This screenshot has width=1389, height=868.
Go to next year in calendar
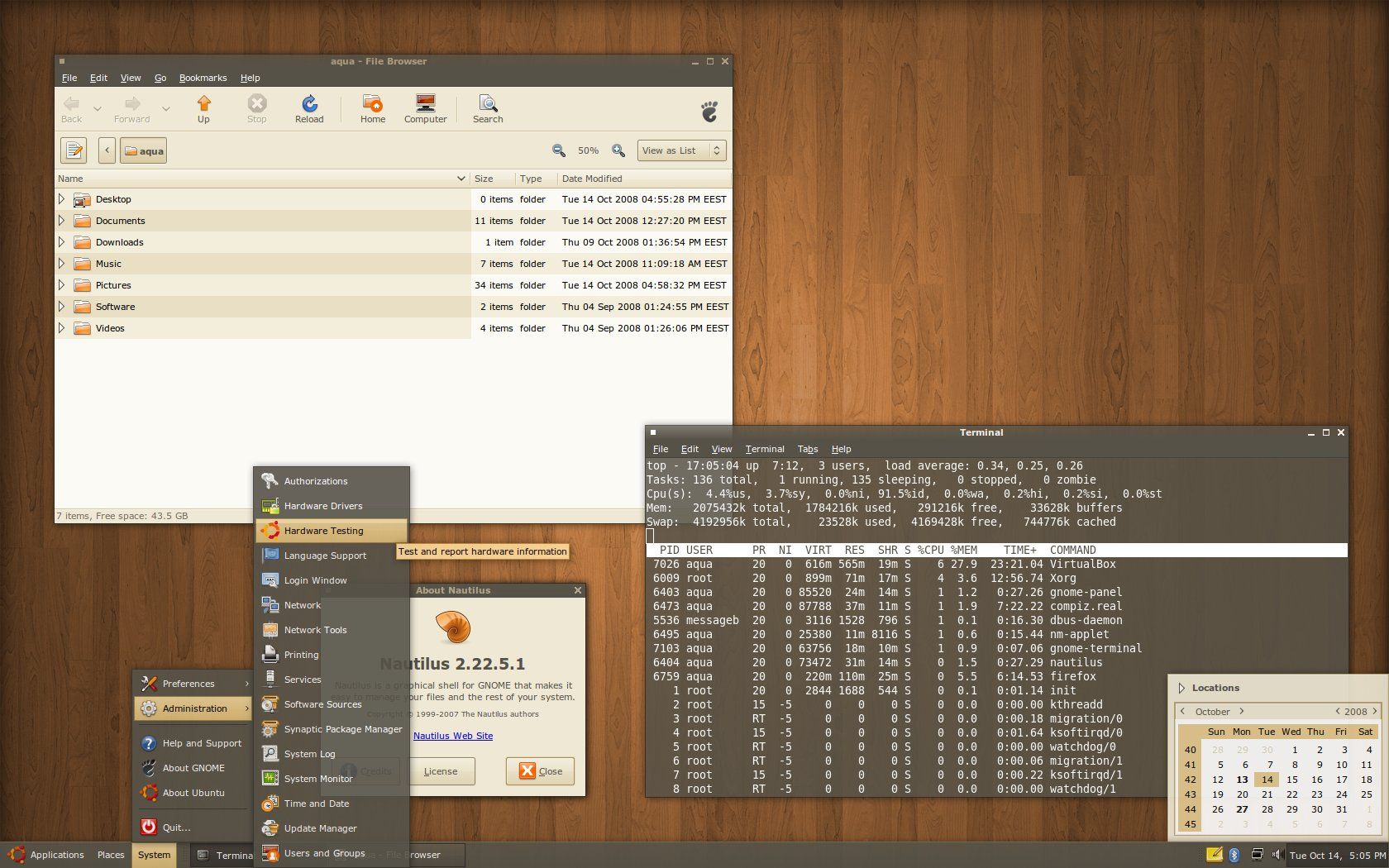(x=1375, y=712)
